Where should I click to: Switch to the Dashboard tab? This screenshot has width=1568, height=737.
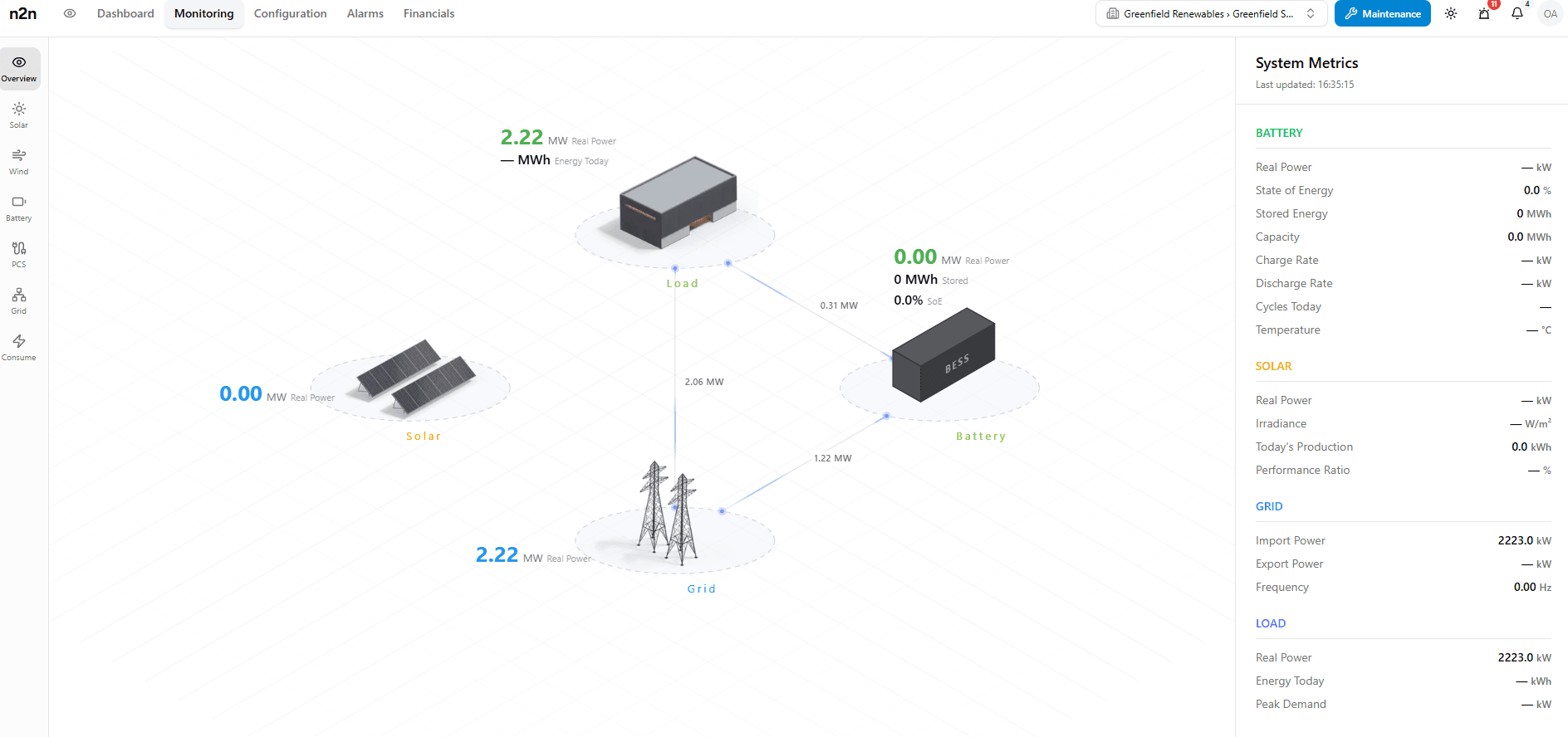[125, 13]
